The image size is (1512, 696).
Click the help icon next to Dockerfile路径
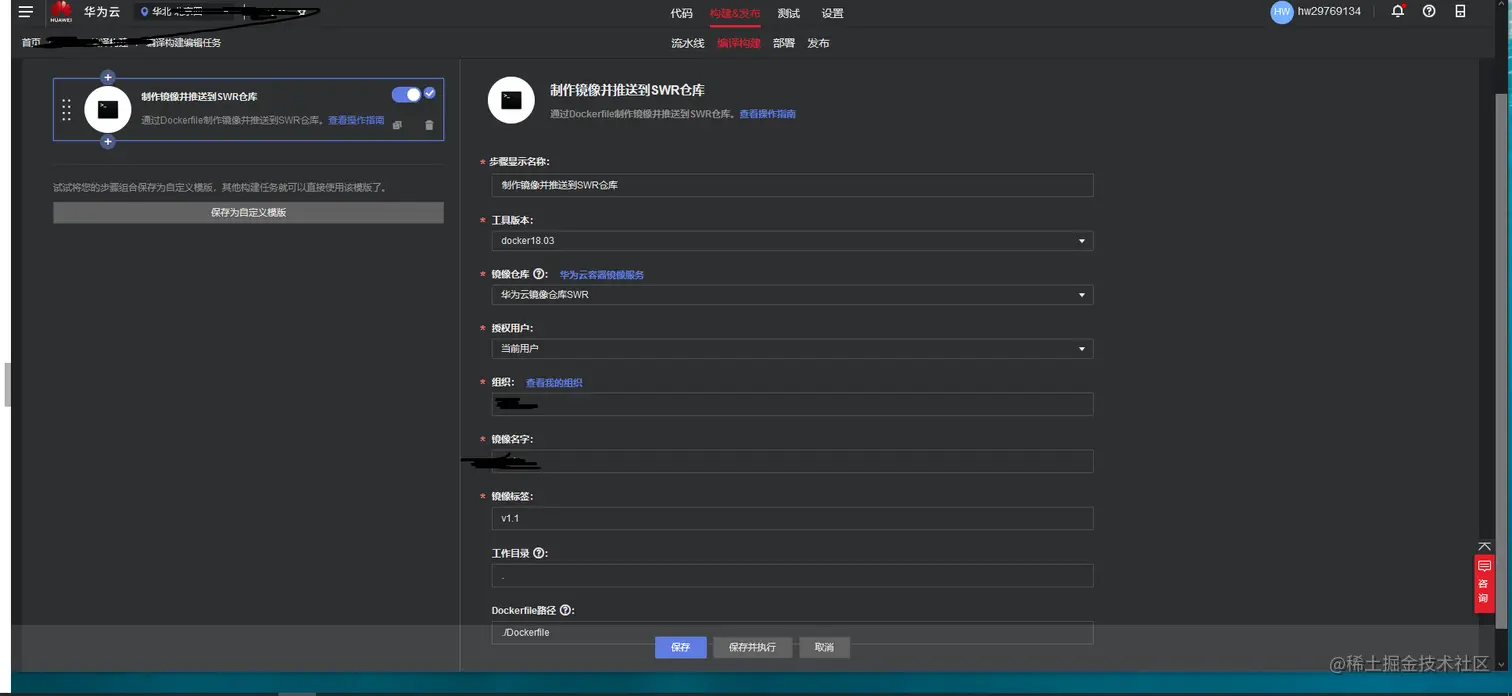[566, 610]
